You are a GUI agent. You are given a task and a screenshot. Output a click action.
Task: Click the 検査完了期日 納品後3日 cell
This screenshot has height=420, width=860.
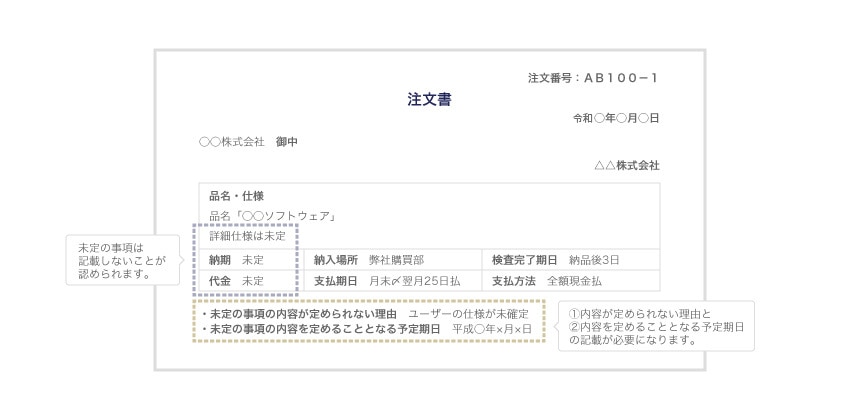pos(556,260)
